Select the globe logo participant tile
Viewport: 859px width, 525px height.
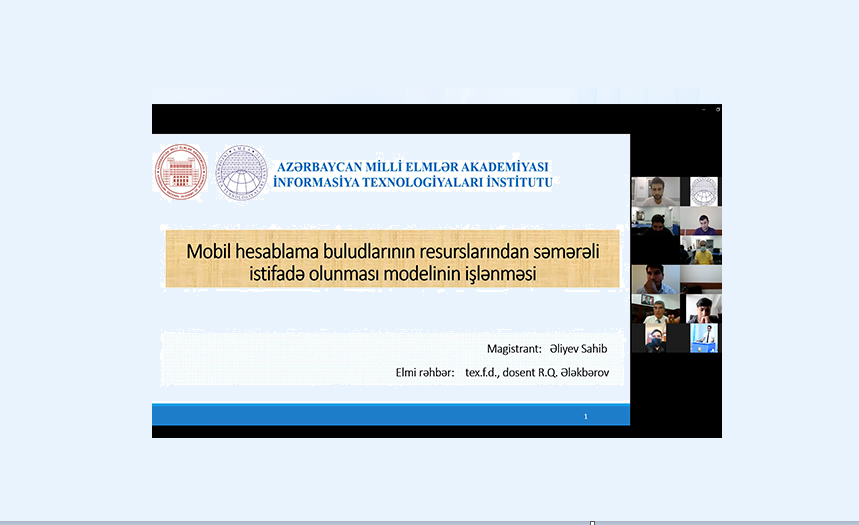pos(704,191)
